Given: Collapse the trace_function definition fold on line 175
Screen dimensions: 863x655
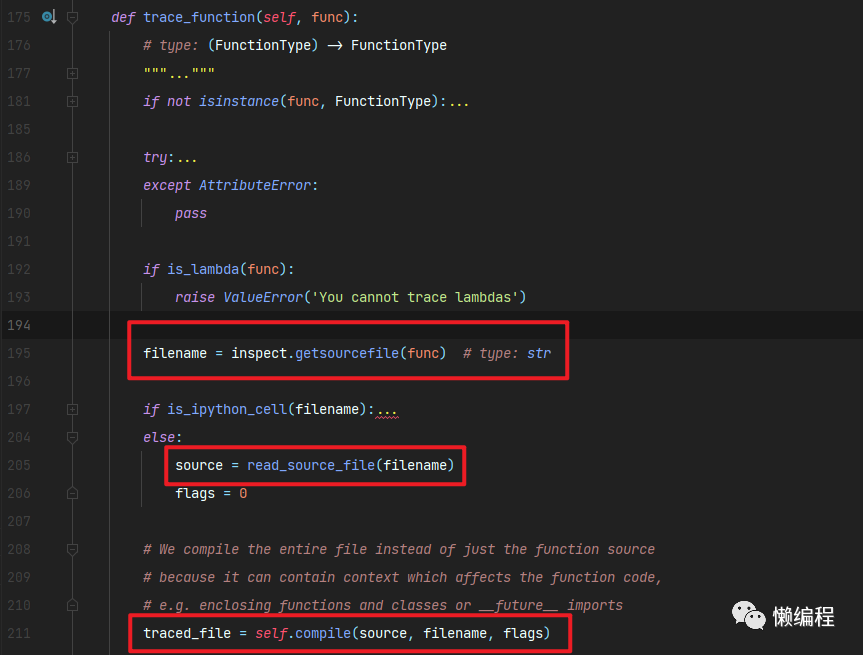Looking at the screenshot, I should pos(72,18).
